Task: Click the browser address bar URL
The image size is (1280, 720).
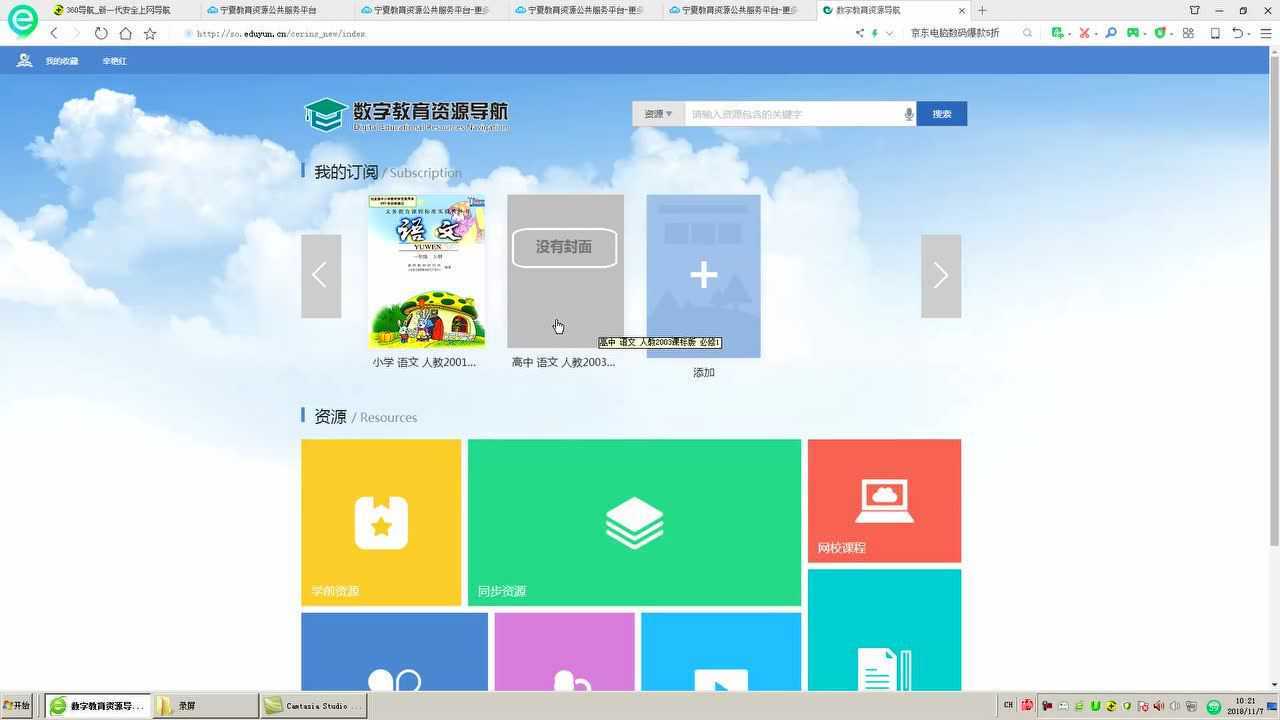Action: (x=281, y=33)
